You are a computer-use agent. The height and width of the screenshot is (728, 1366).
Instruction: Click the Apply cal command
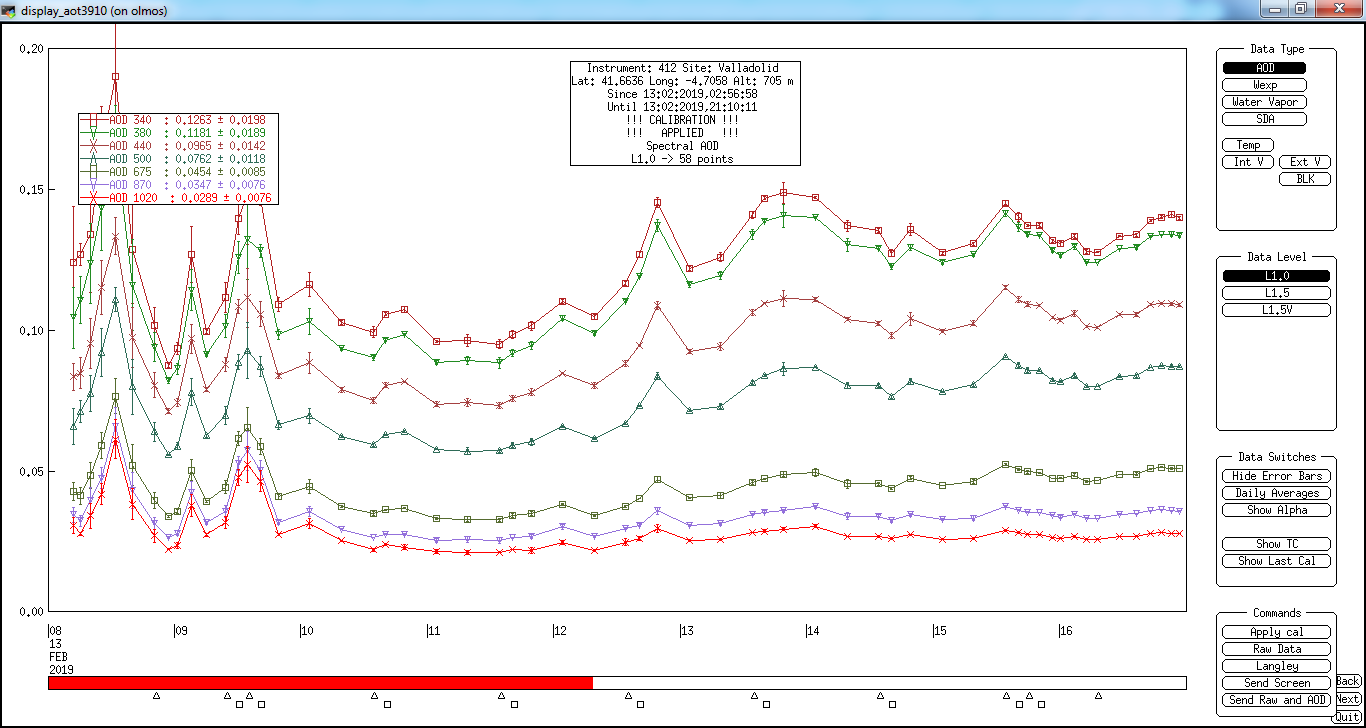coord(1276,632)
